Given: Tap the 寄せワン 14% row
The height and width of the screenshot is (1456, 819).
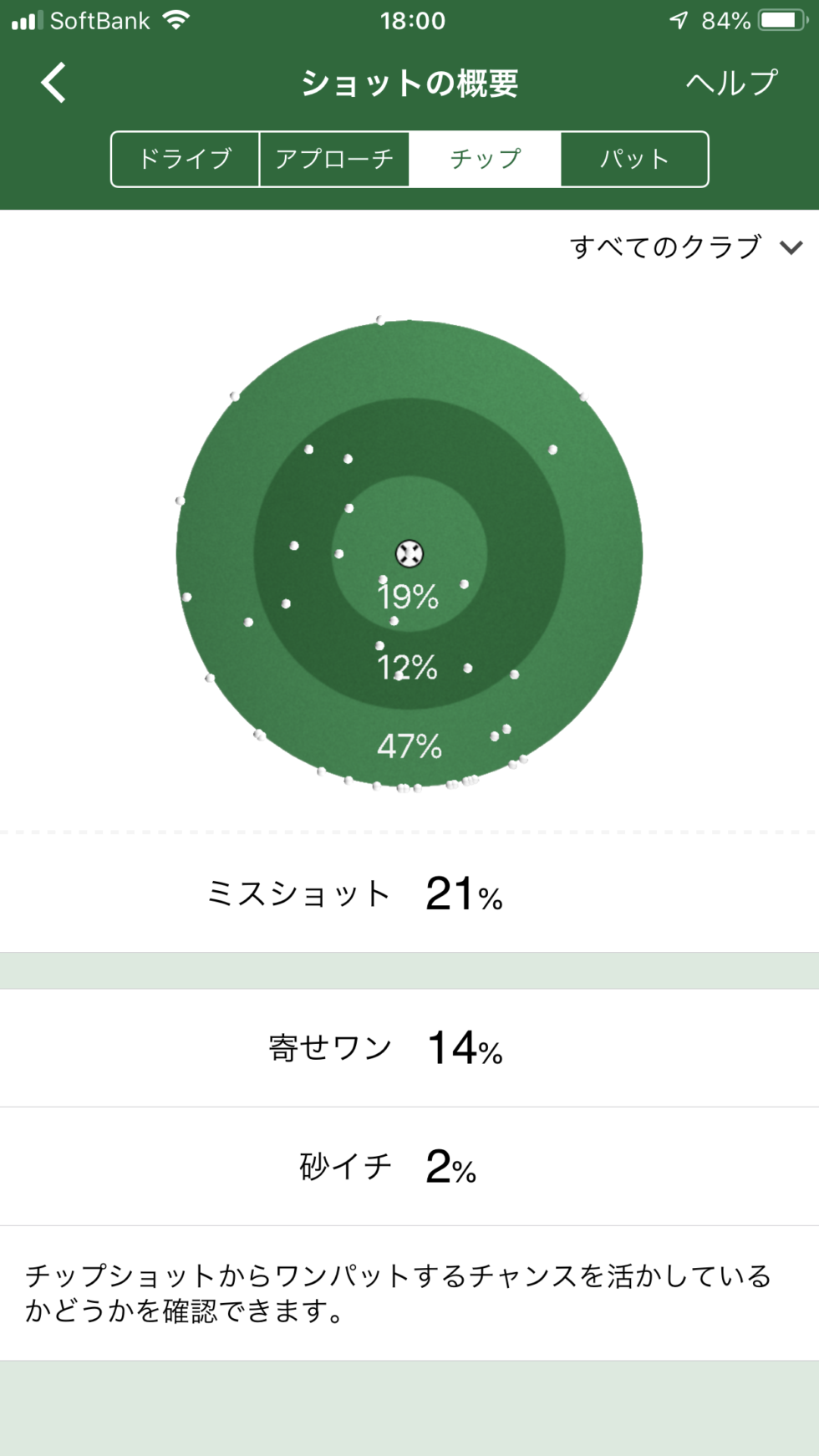Looking at the screenshot, I should point(409,1047).
